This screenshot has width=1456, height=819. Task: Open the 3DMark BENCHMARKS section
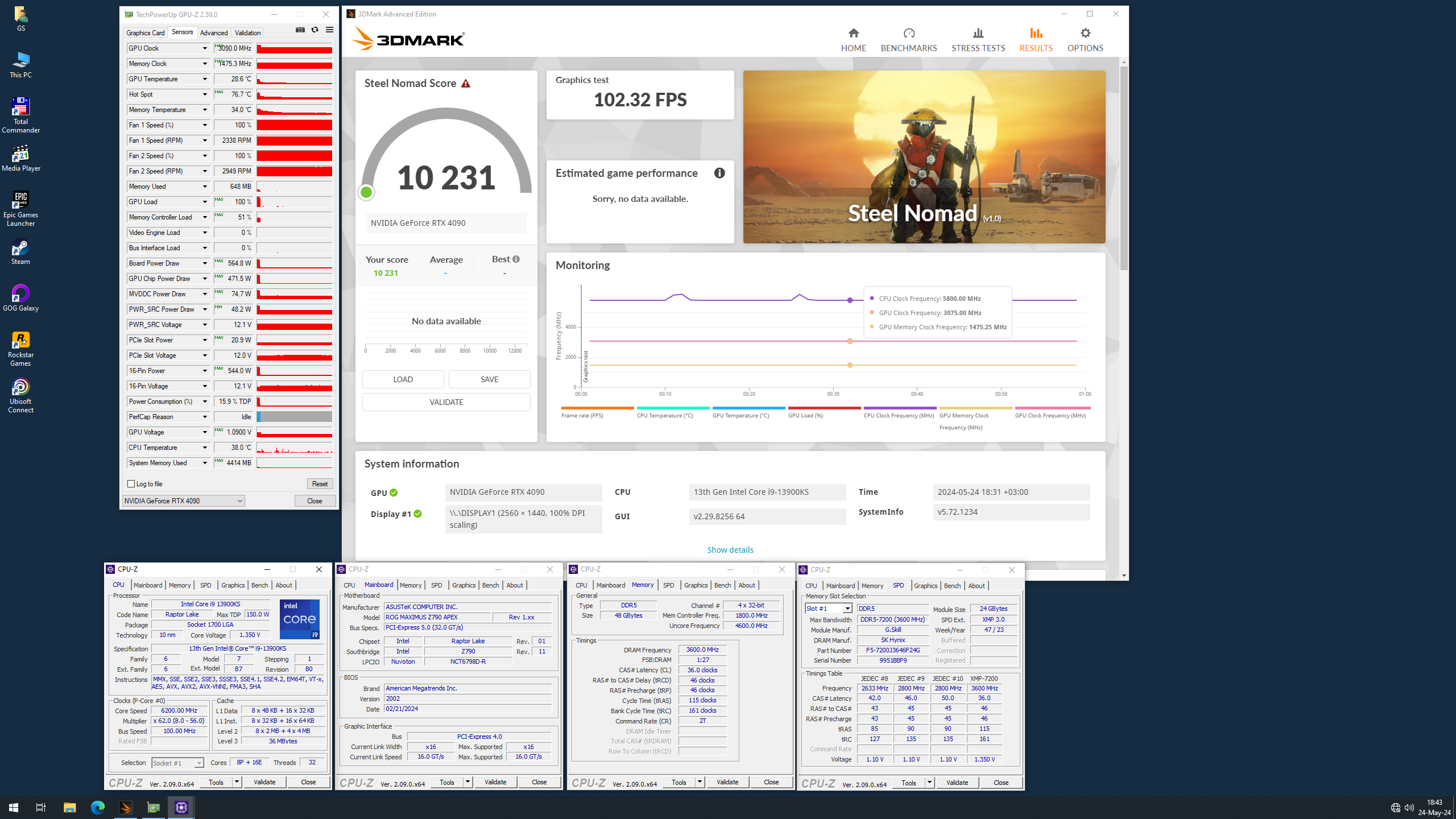coord(909,40)
